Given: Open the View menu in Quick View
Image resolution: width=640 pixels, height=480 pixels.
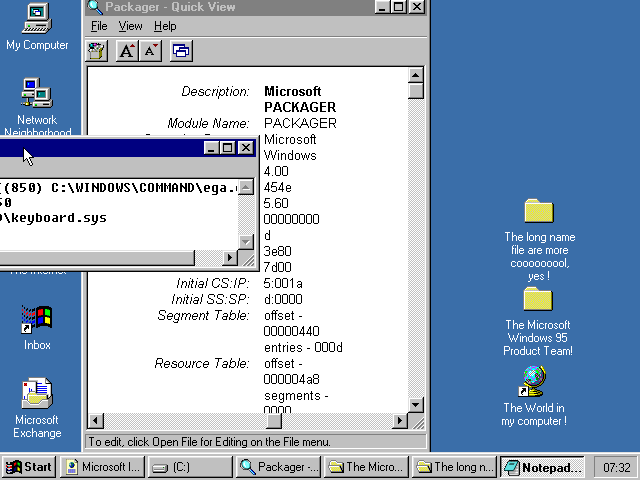Looking at the screenshot, I should (130, 26).
